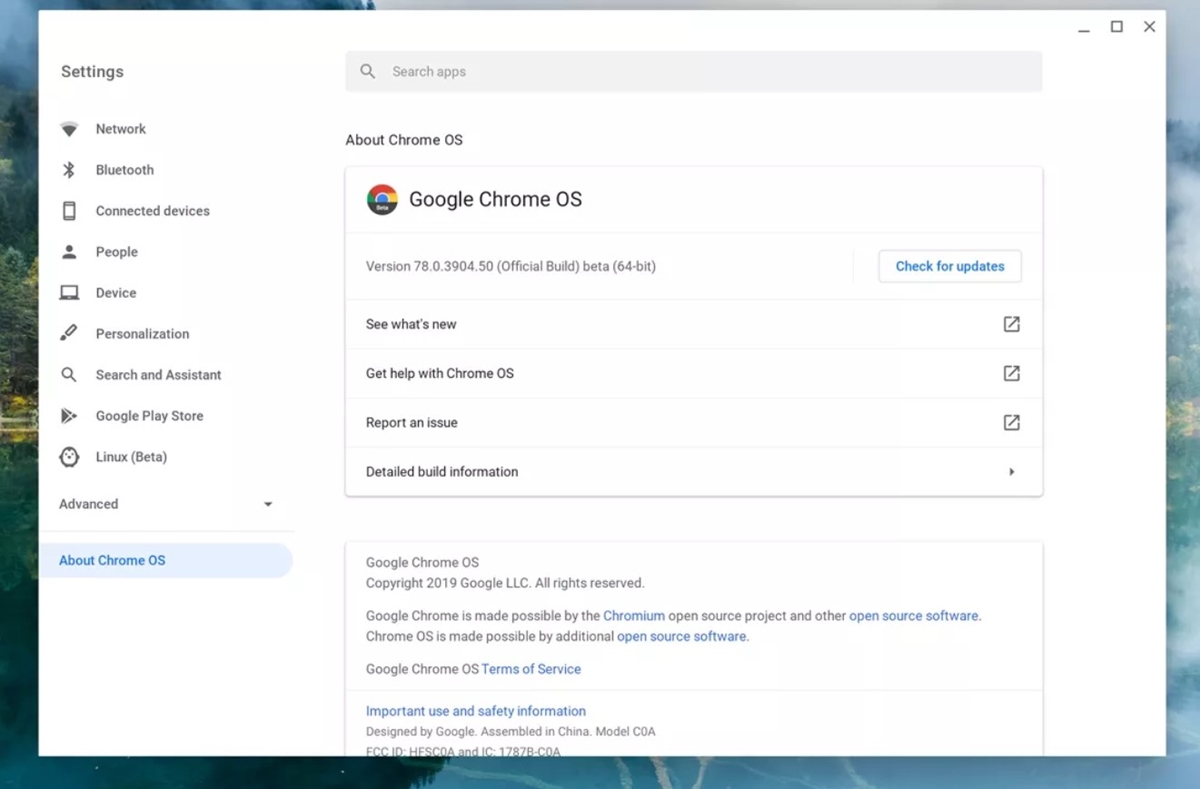Open the See what's new external link icon
This screenshot has height=789, width=1200.
1011,324
